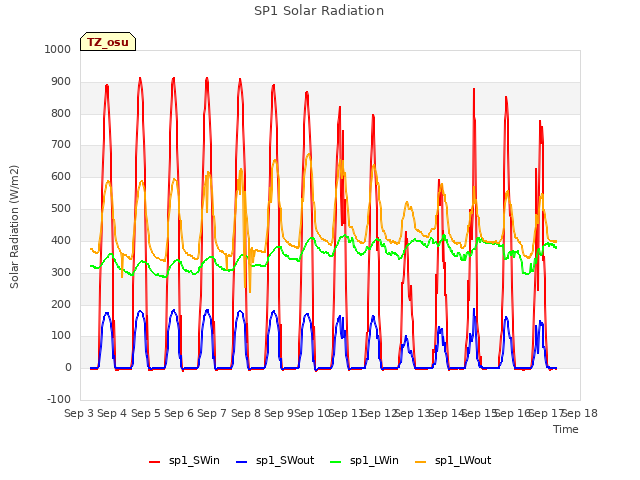Image resolution: width=640 pixels, height=480 pixels.
Task: Click the red sp1_SWin legend swatch
Action: click(x=155, y=462)
